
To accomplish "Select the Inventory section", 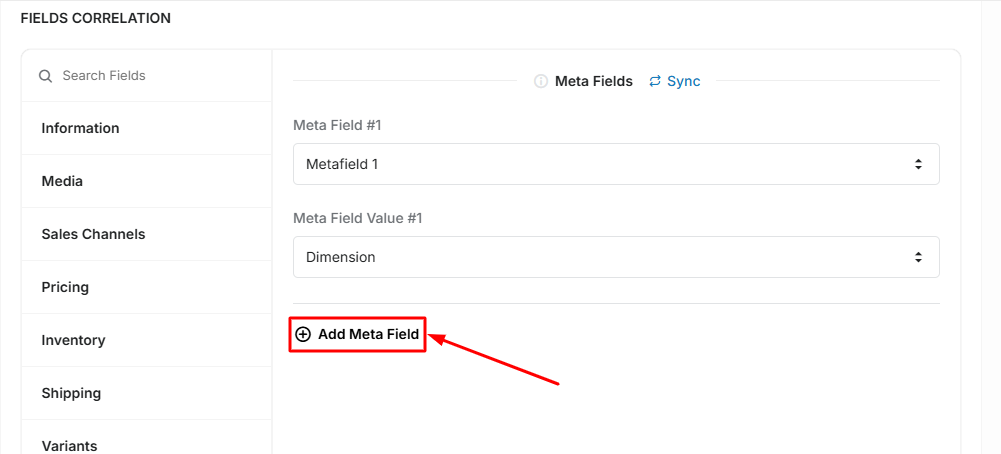I will pyautogui.click(x=147, y=340).
